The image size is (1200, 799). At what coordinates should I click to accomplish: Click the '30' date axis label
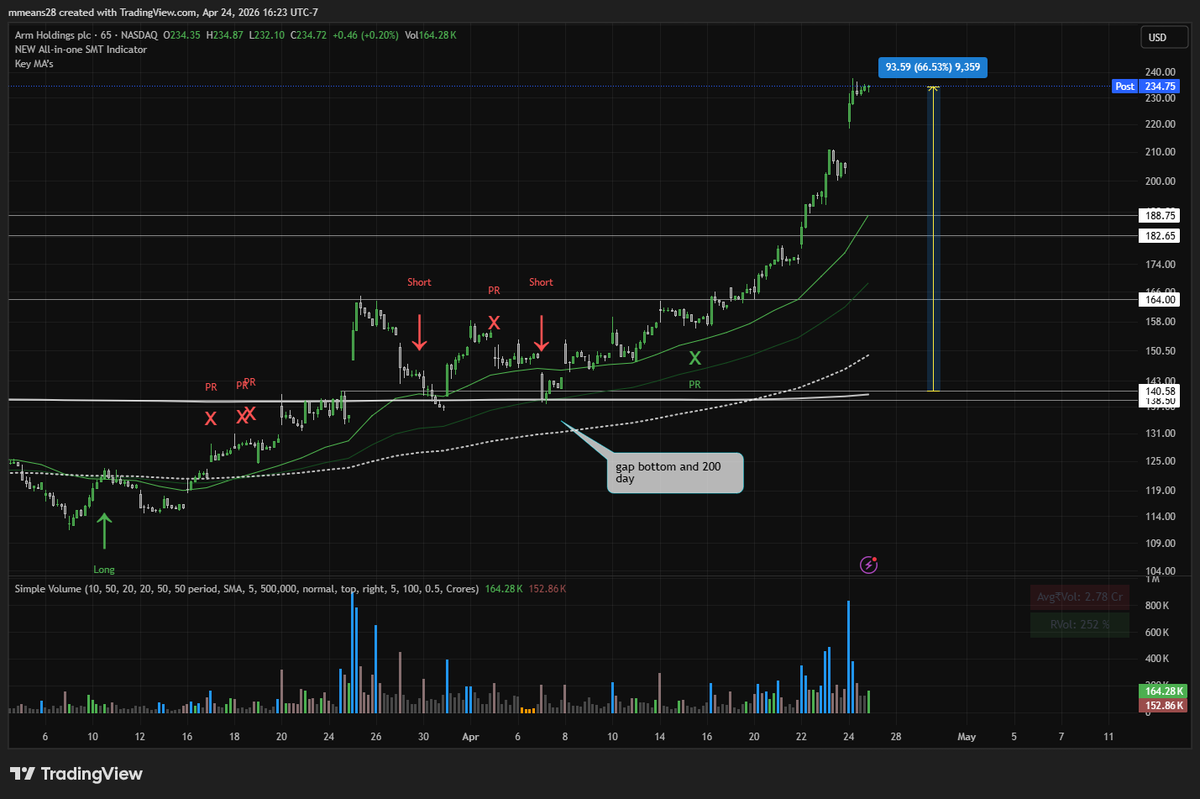click(423, 736)
